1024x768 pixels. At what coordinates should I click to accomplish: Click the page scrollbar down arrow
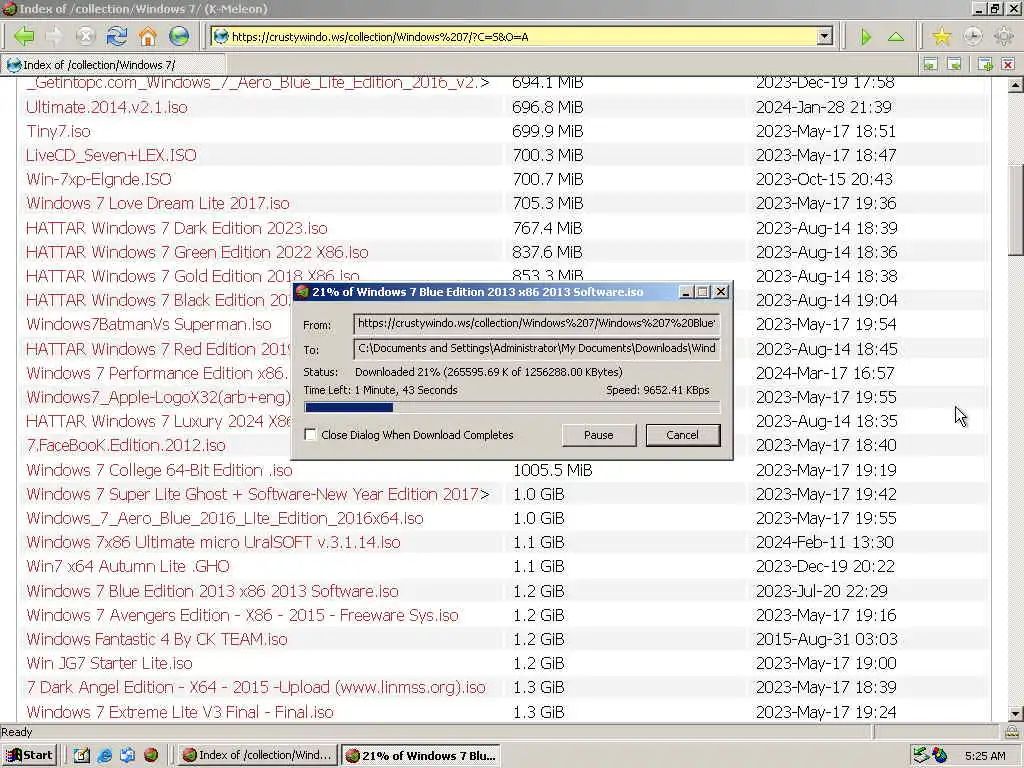(1015, 713)
